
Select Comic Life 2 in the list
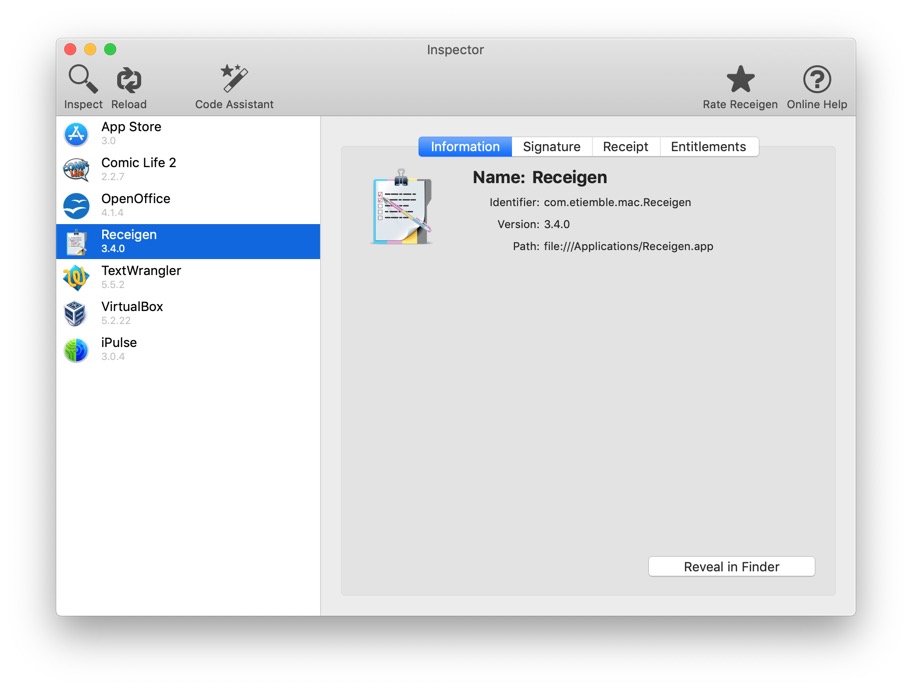188,169
